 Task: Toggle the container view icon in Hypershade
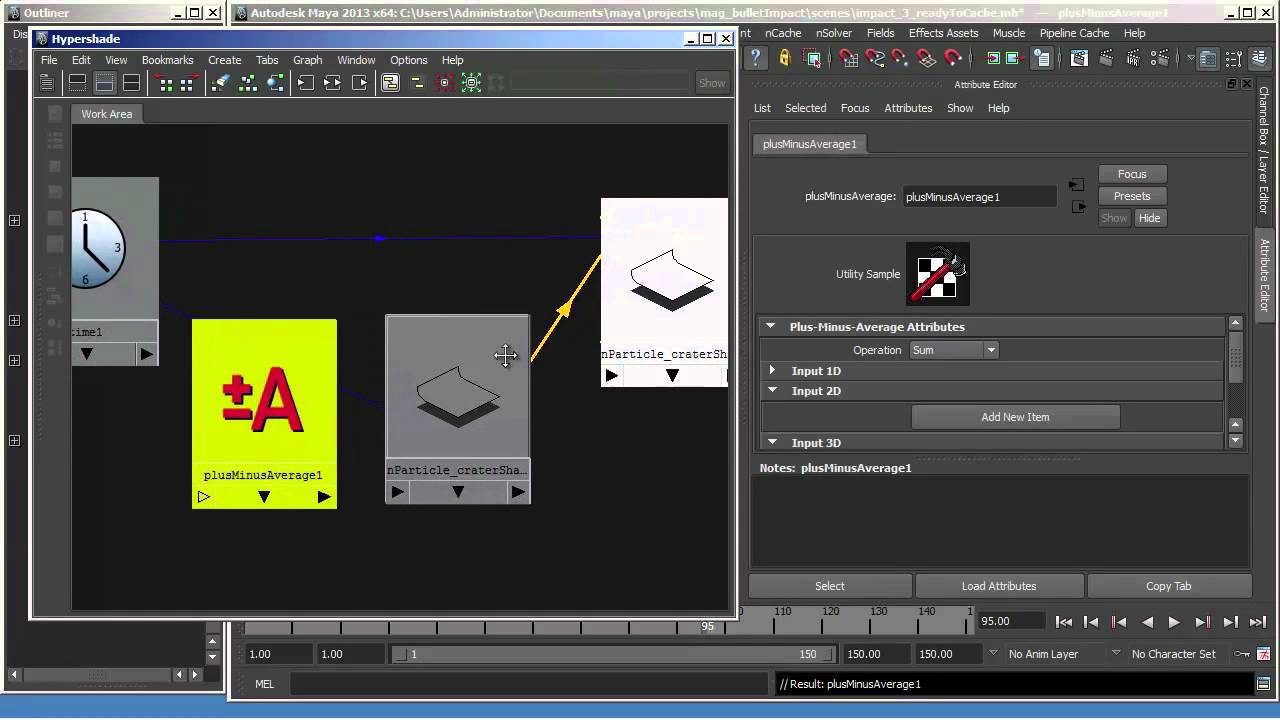(390, 83)
